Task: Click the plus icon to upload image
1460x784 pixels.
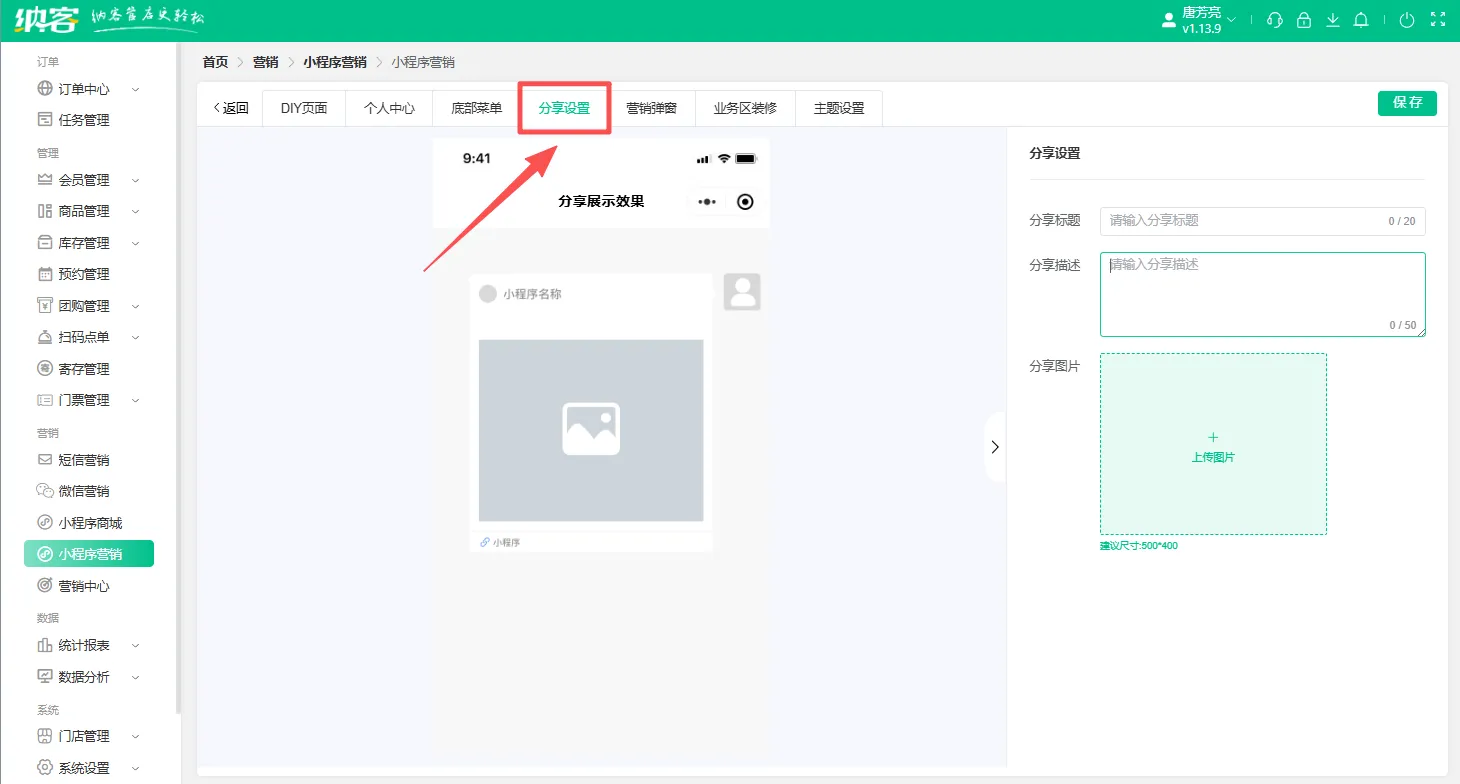Action: [x=1213, y=438]
